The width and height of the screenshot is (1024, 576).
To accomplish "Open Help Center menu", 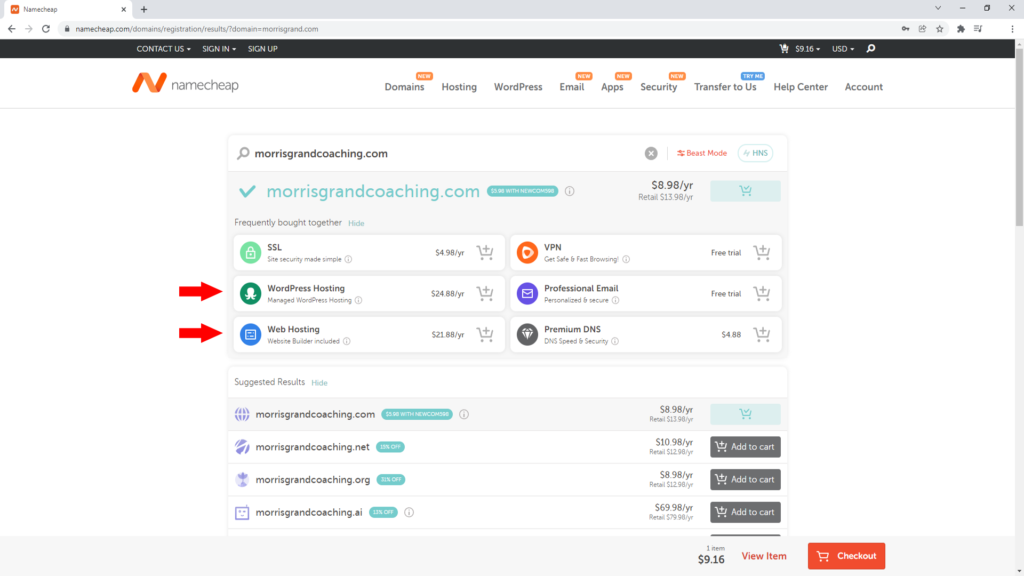I will (801, 87).
